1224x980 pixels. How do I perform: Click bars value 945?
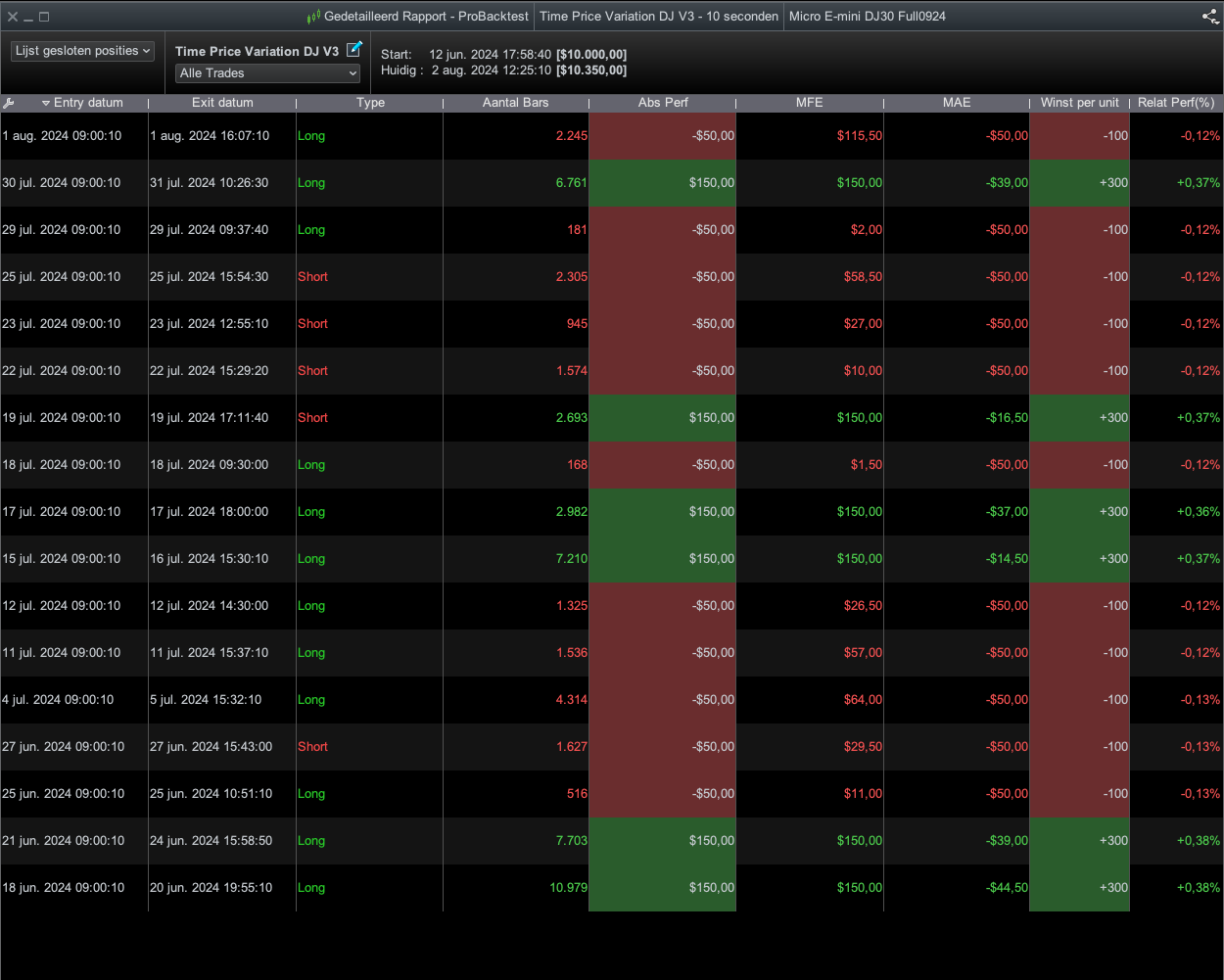tap(577, 324)
